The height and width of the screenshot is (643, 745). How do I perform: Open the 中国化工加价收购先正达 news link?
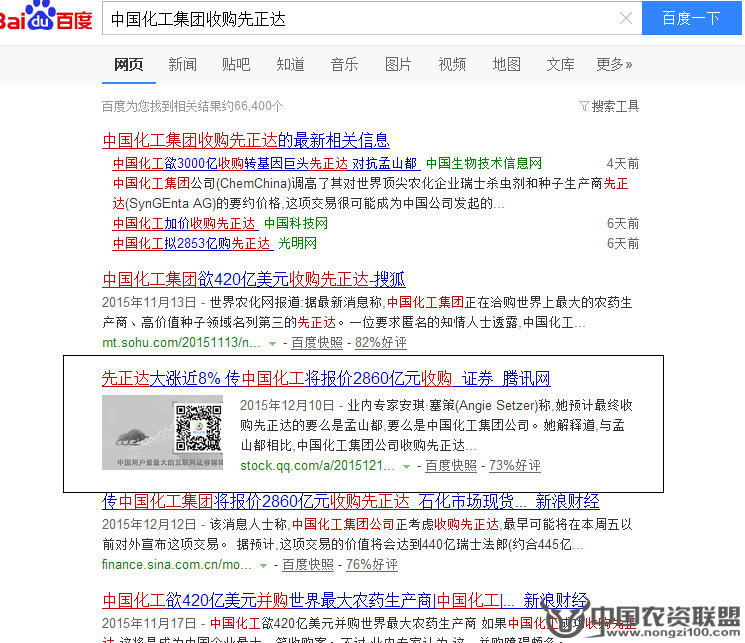184,223
